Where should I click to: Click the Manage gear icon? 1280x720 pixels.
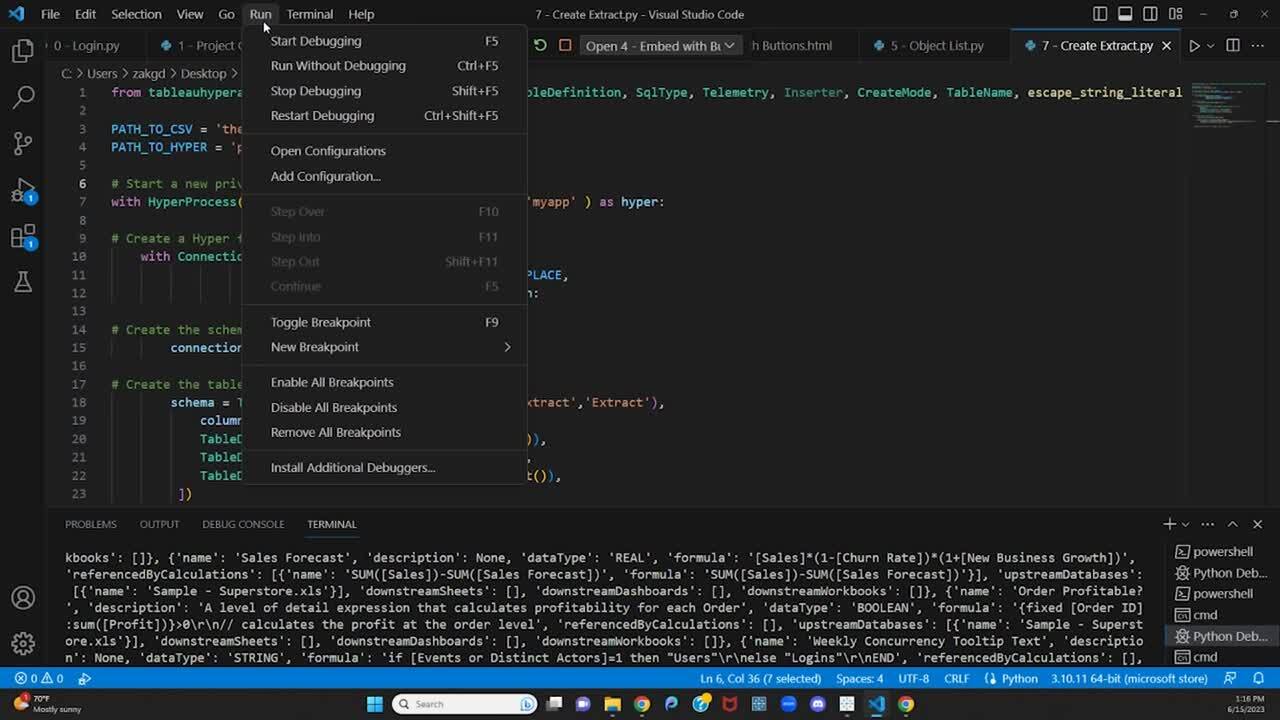point(23,643)
